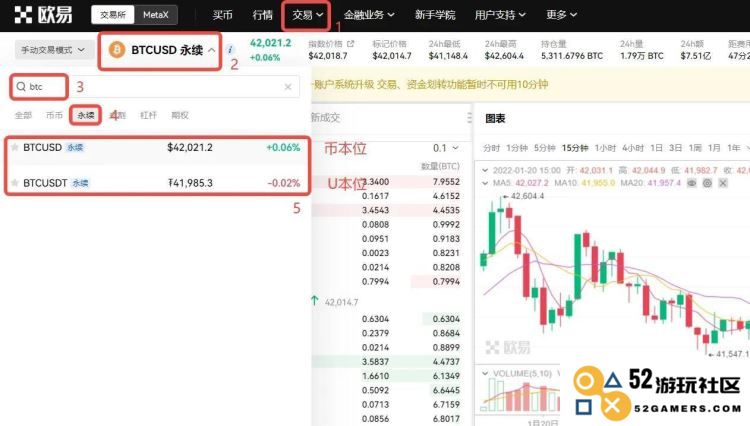Viewport: 750px width, 426px height.
Task: Collapse the MA5 legend line chevron
Action: coord(485,183)
